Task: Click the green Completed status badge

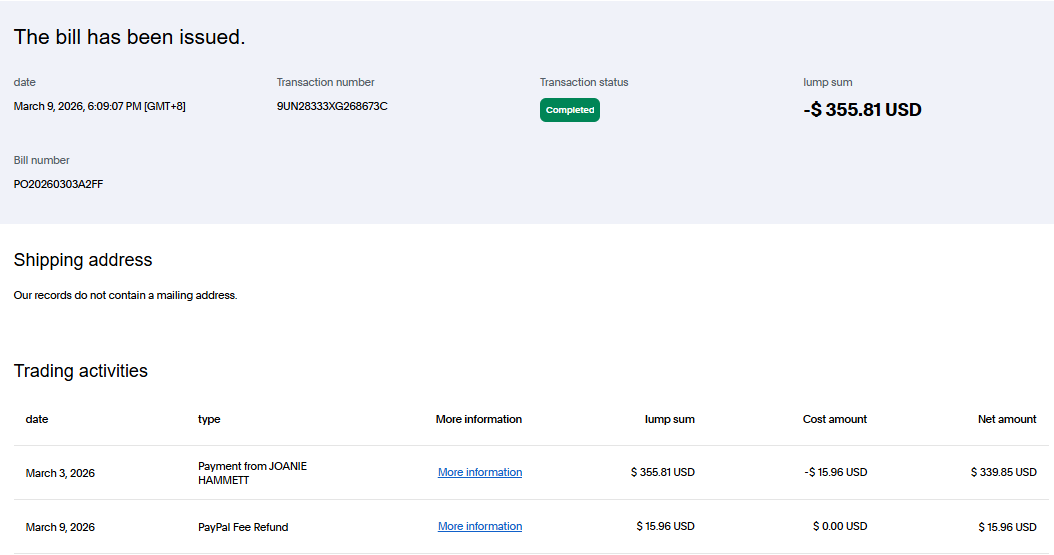Action: [570, 110]
